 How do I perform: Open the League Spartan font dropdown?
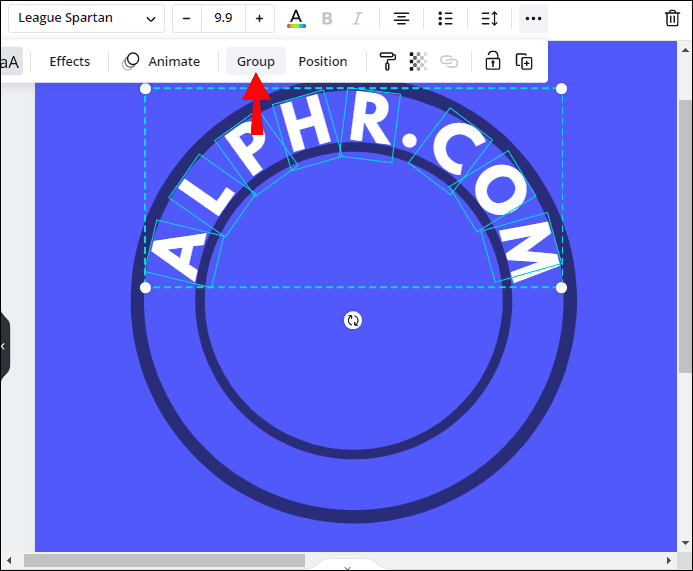point(87,19)
